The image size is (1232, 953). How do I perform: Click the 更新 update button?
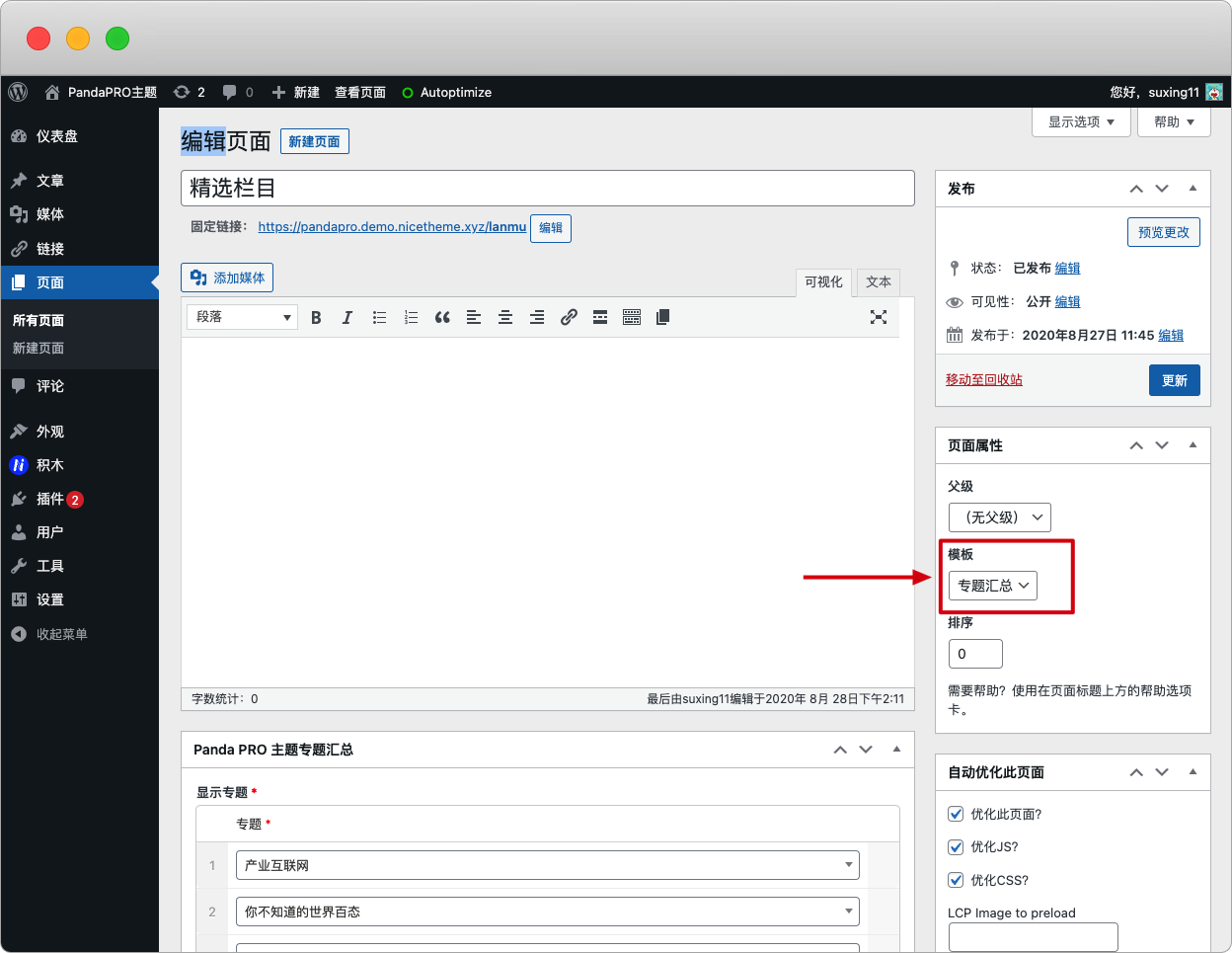pos(1175,380)
